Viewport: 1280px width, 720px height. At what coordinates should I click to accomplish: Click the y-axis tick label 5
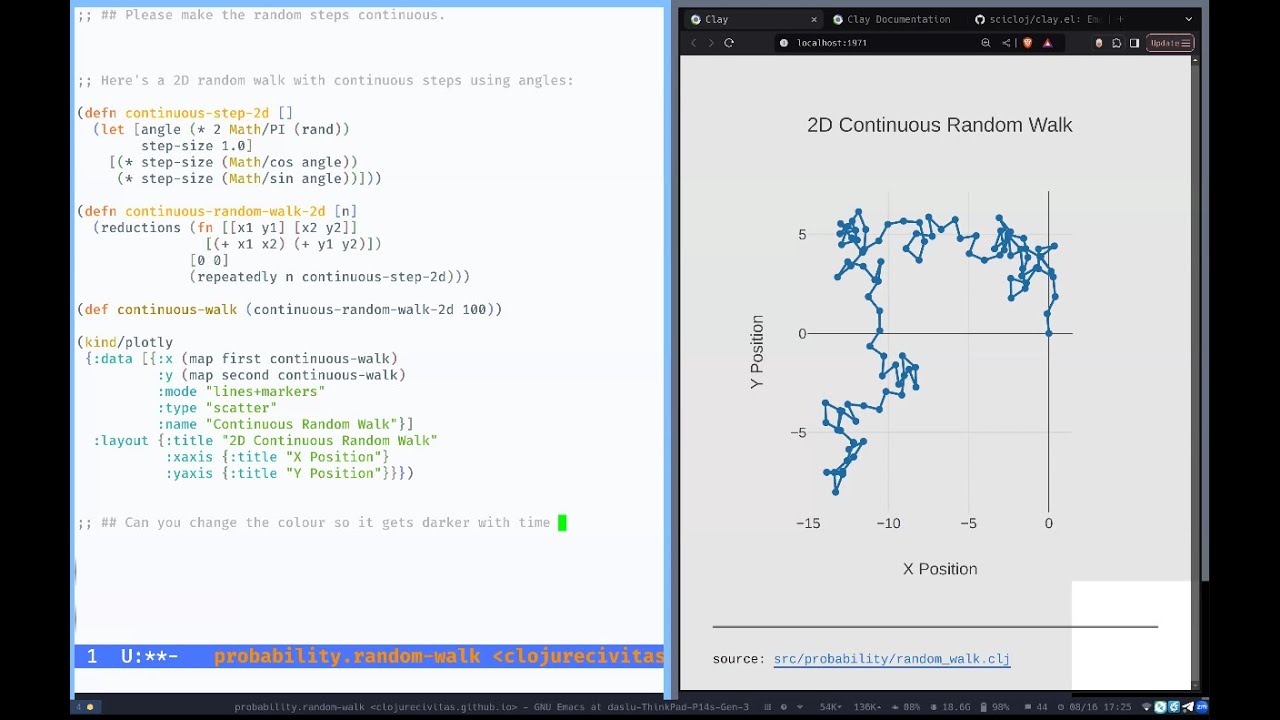coord(802,235)
